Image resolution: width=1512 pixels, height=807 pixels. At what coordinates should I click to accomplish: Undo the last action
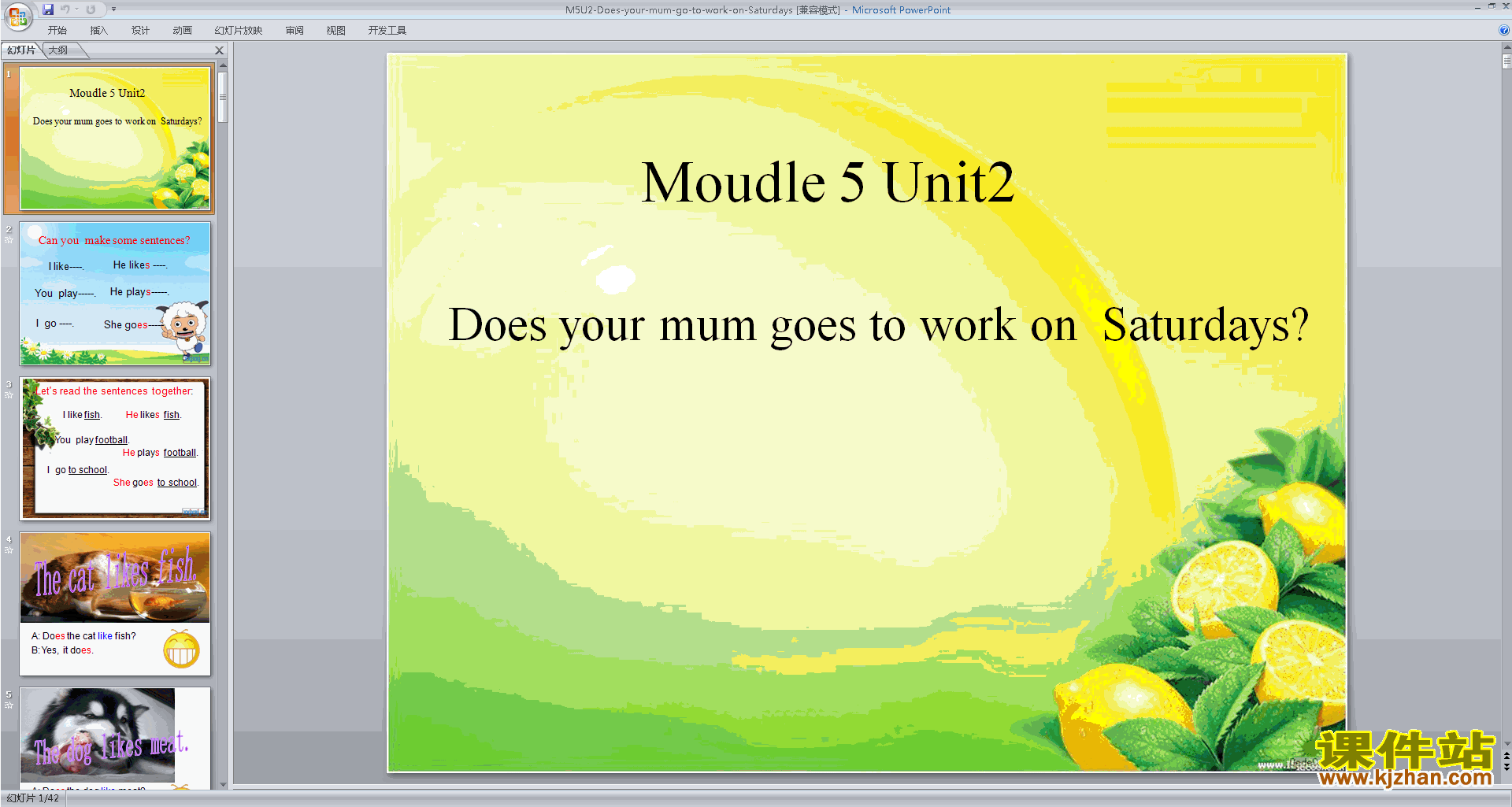[65, 9]
